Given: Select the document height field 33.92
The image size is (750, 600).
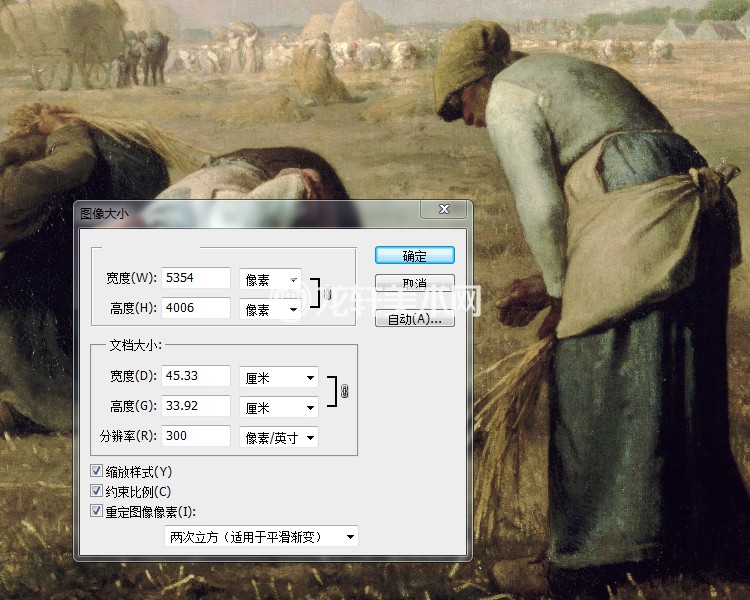Looking at the screenshot, I should click(x=195, y=407).
